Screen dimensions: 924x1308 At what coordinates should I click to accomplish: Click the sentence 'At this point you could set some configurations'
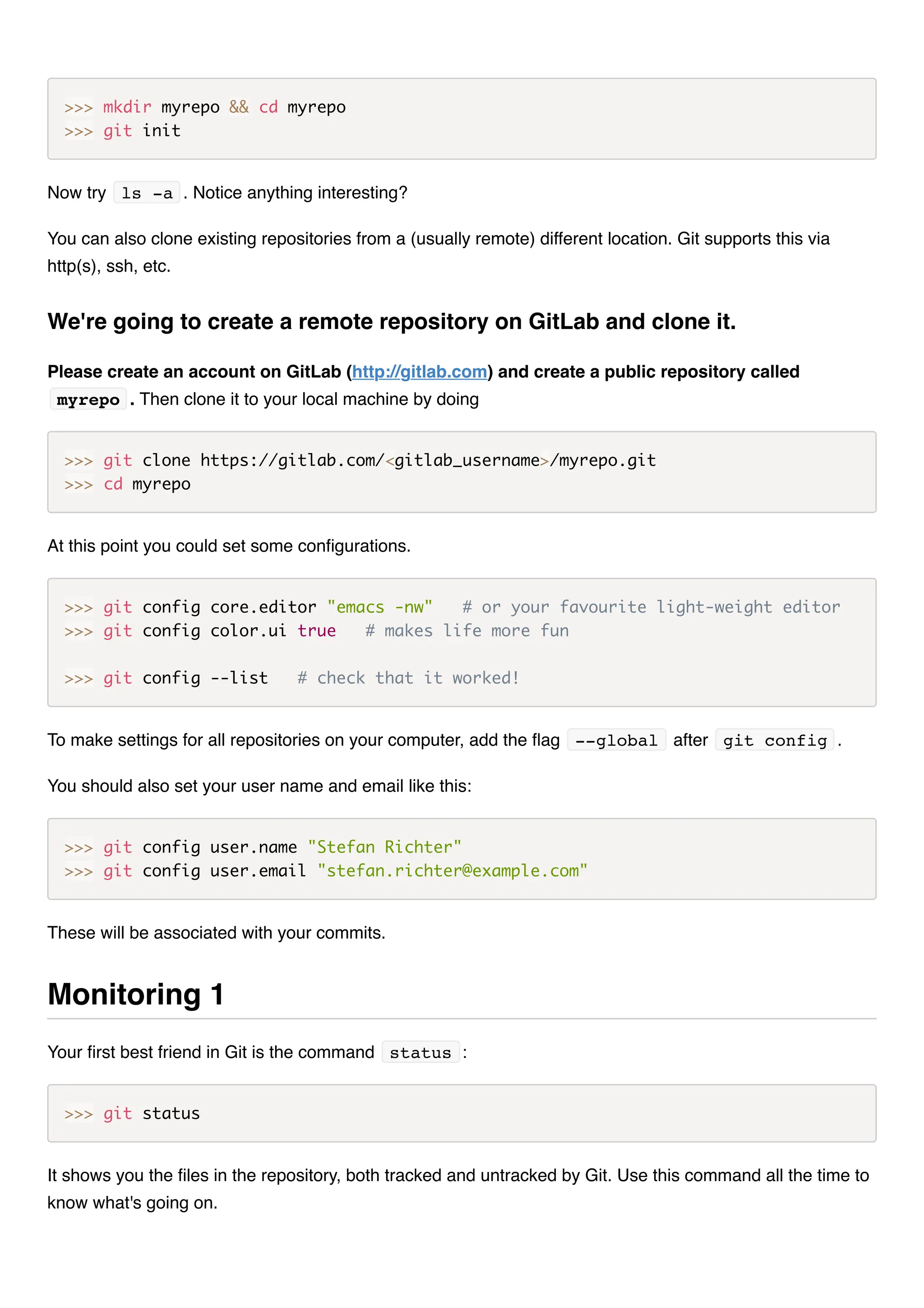click(229, 546)
